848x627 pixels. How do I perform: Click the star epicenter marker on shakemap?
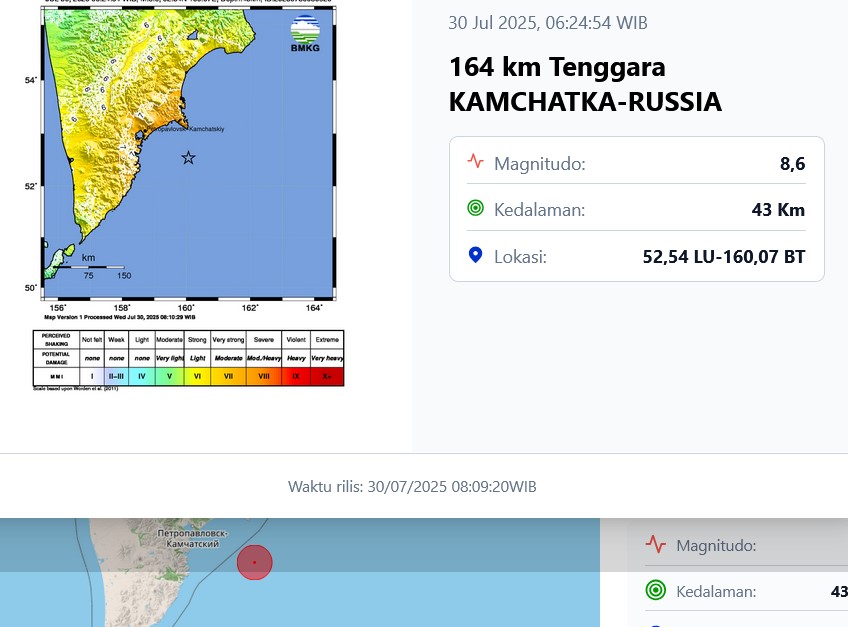click(188, 157)
